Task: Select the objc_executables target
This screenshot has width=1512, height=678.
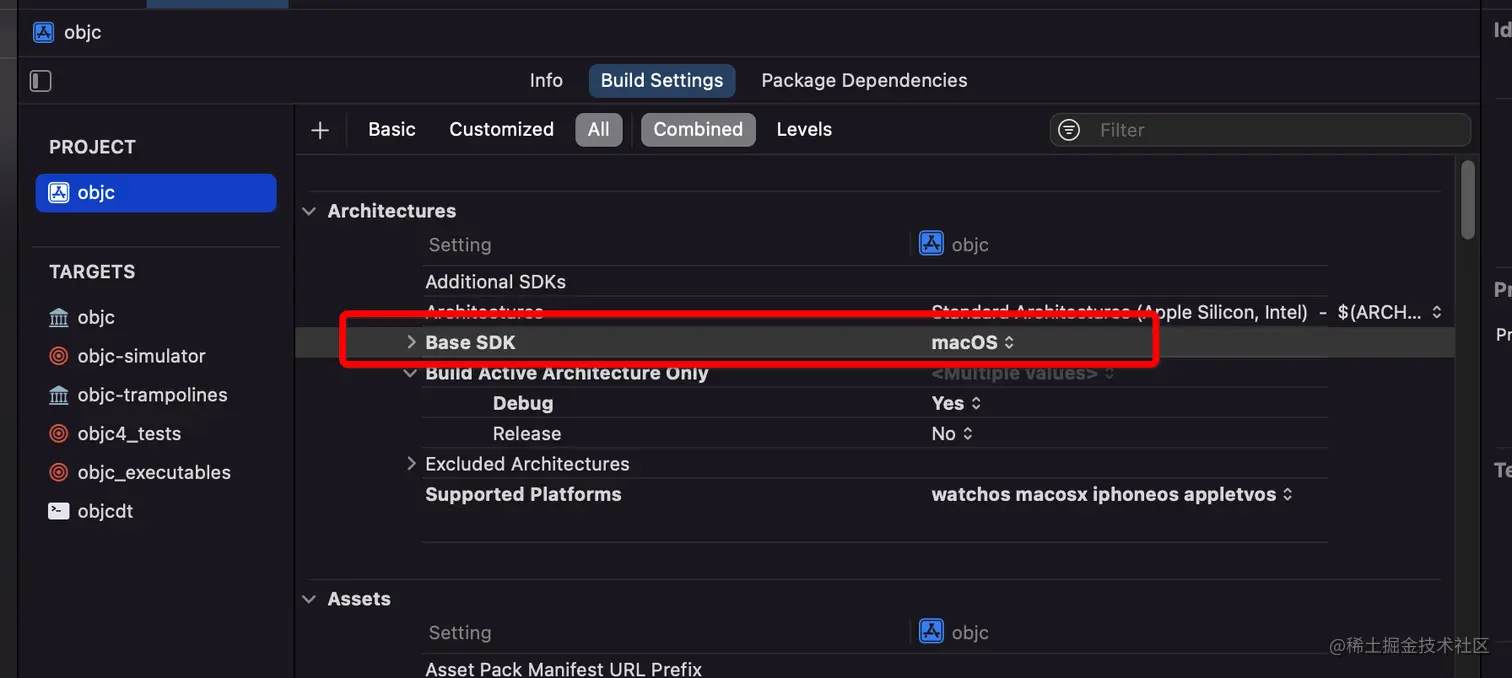Action: pyautogui.click(x=156, y=473)
